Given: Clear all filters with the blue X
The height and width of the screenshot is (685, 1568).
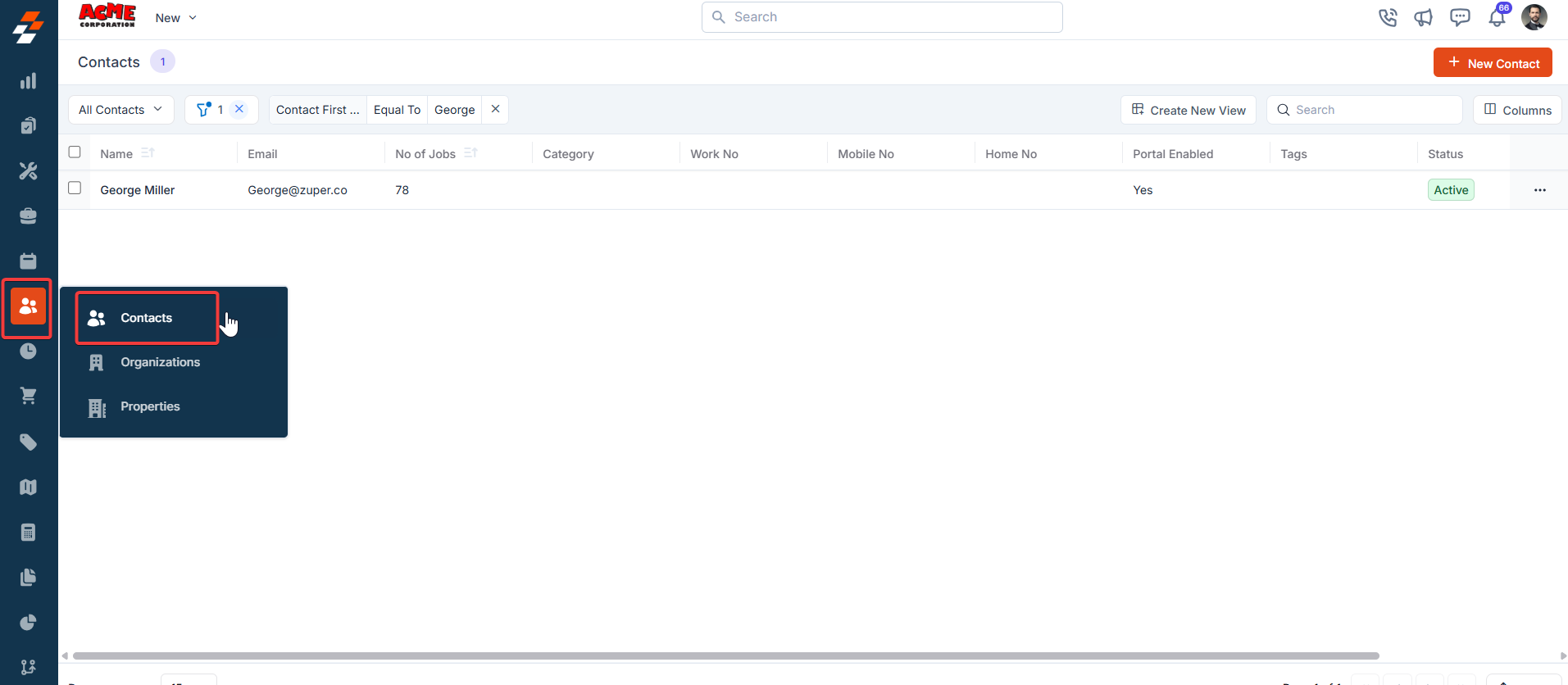Looking at the screenshot, I should 239,109.
